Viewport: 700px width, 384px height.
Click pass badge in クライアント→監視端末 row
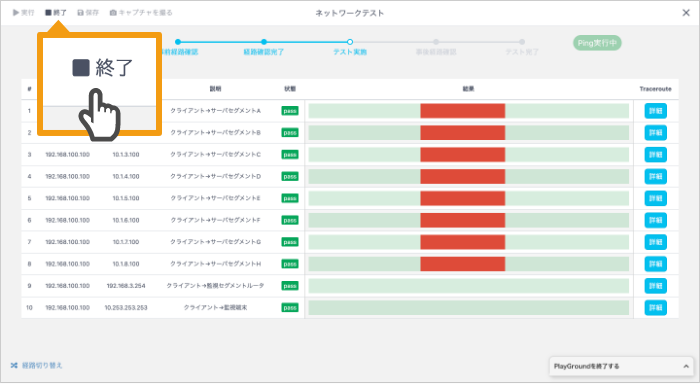click(x=290, y=308)
